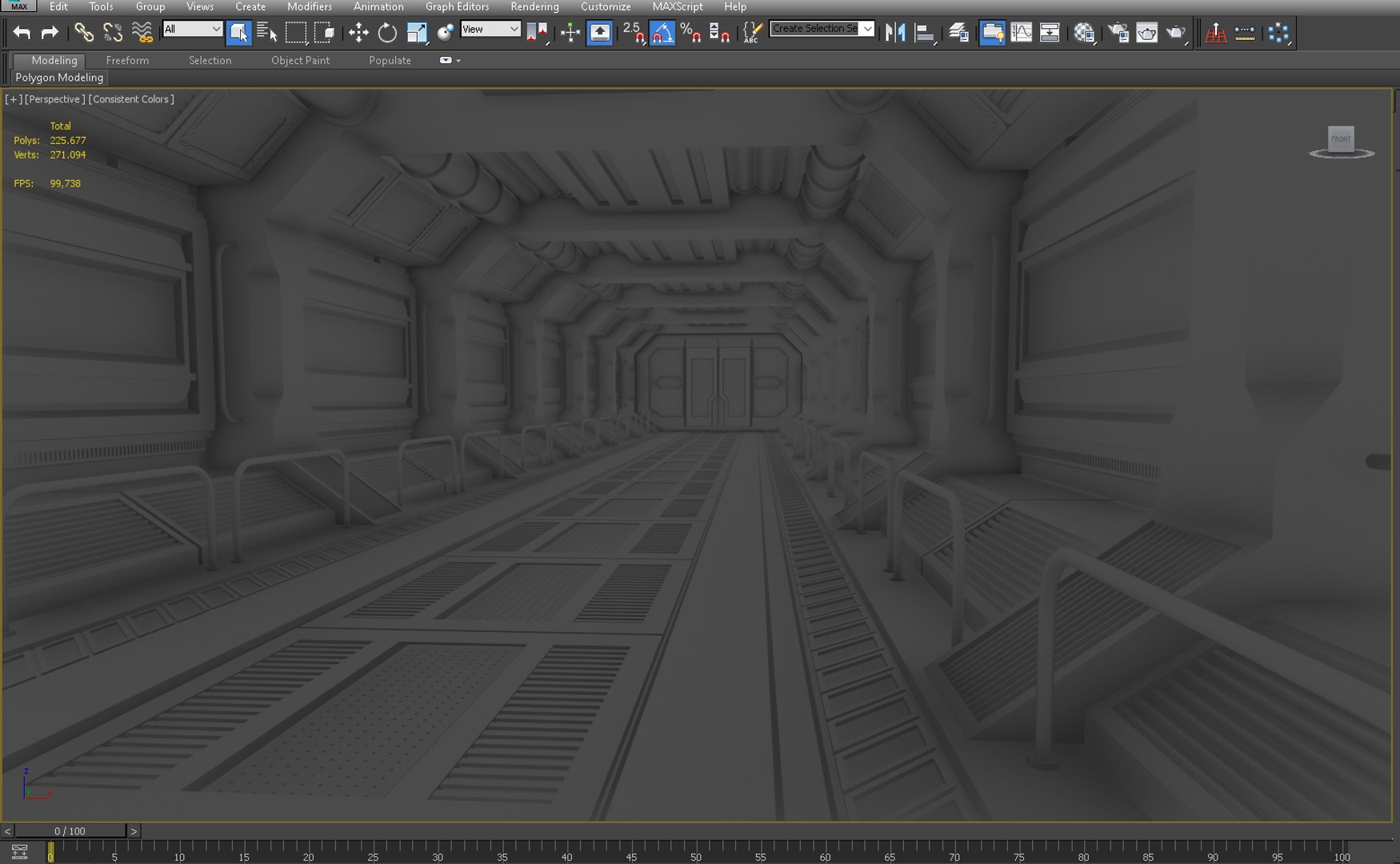Select the Select and Link tool
The height and width of the screenshot is (864, 1400).
(x=83, y=33)
